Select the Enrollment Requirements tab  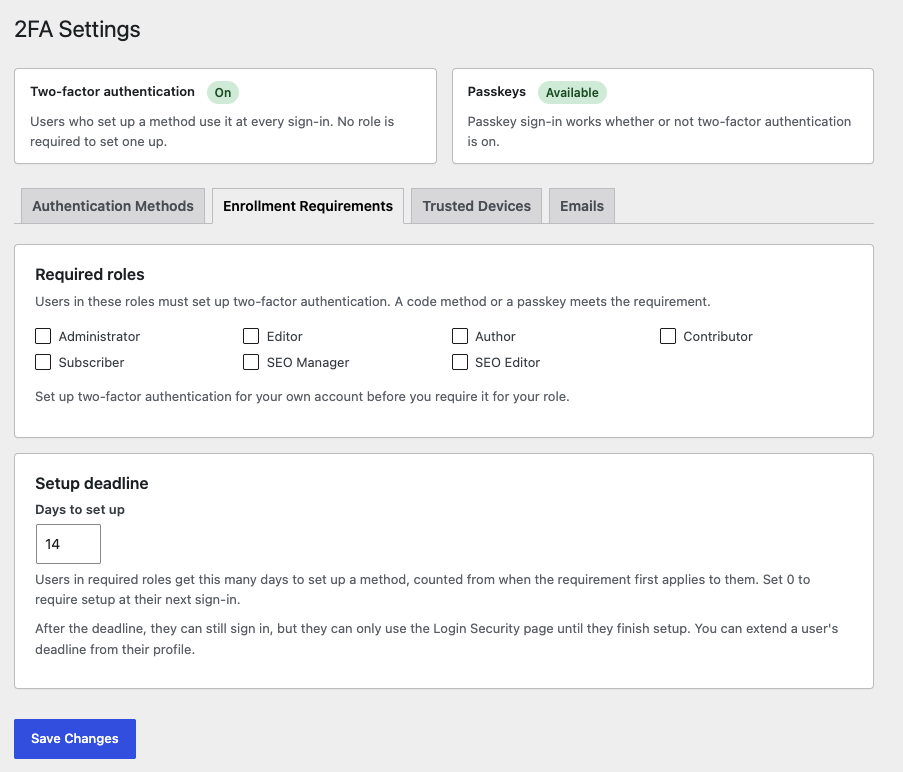(x=308, y=206)
